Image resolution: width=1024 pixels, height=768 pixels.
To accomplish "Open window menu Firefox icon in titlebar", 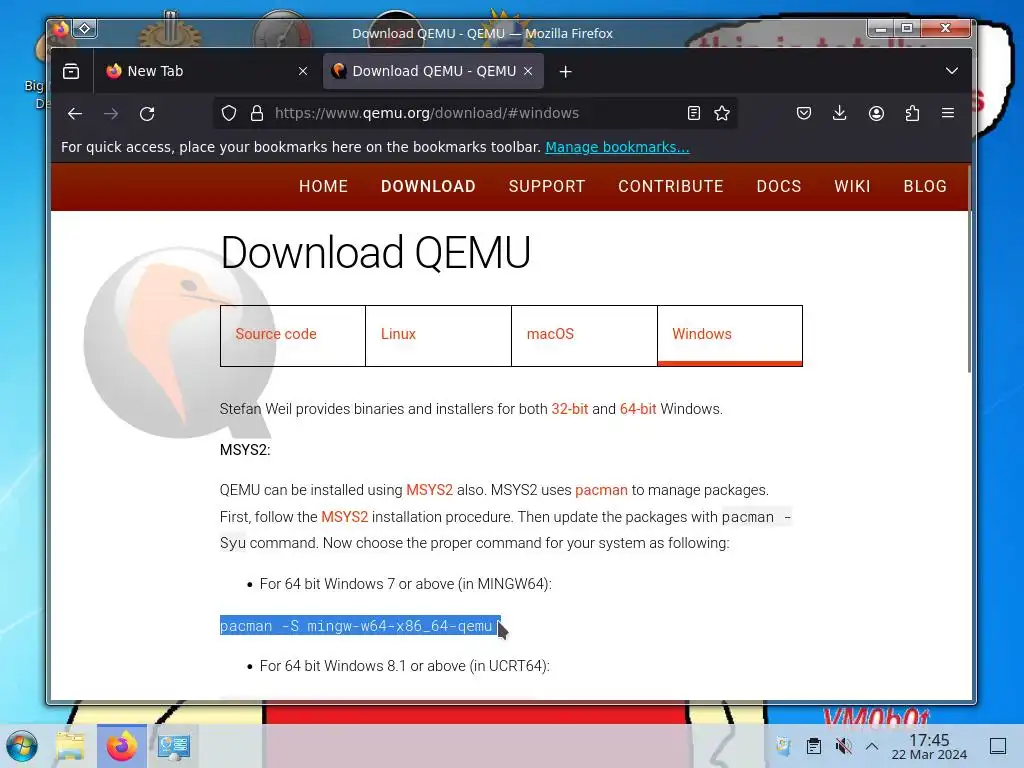I will click(x=61, y=29).
